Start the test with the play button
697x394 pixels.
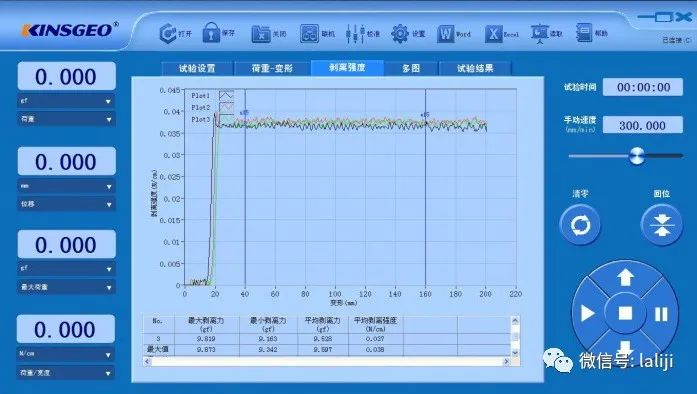[x=588, y=314]
